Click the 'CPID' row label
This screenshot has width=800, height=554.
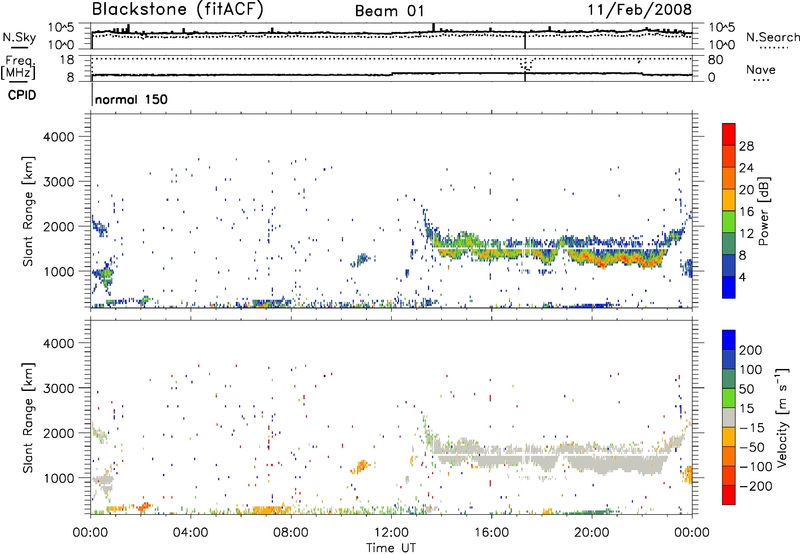[22, 95]
